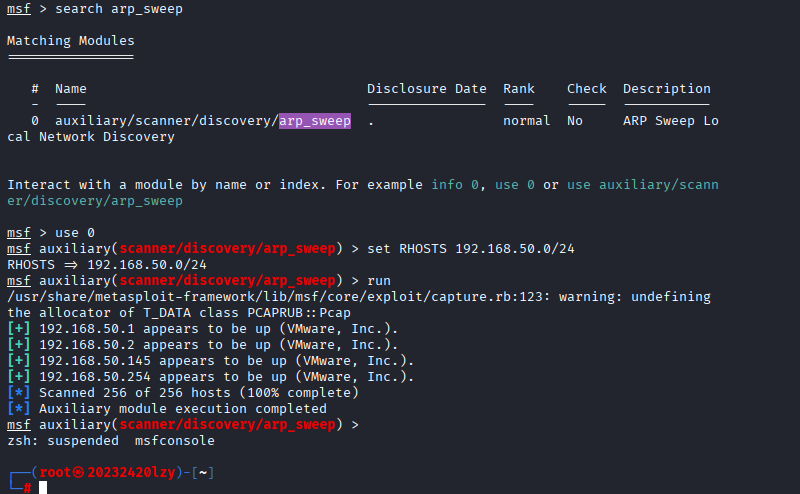The width and height of the screenshot is (800, 494).
Task: Click the red module name in the last msf prompt
Action: 227,425
